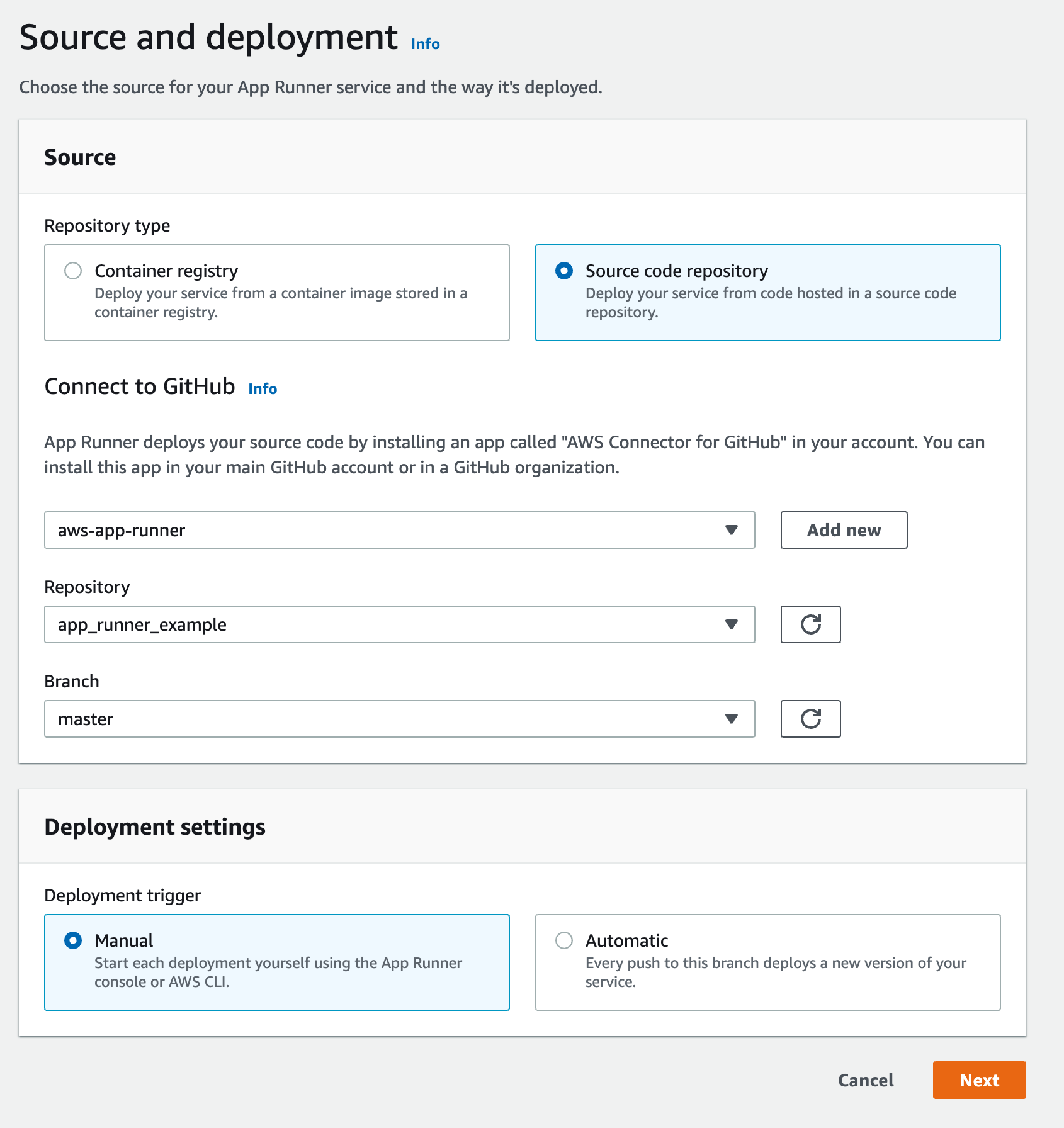Refresh the Branch list
Viewport: 1064px width, 1128px height.
810,719
